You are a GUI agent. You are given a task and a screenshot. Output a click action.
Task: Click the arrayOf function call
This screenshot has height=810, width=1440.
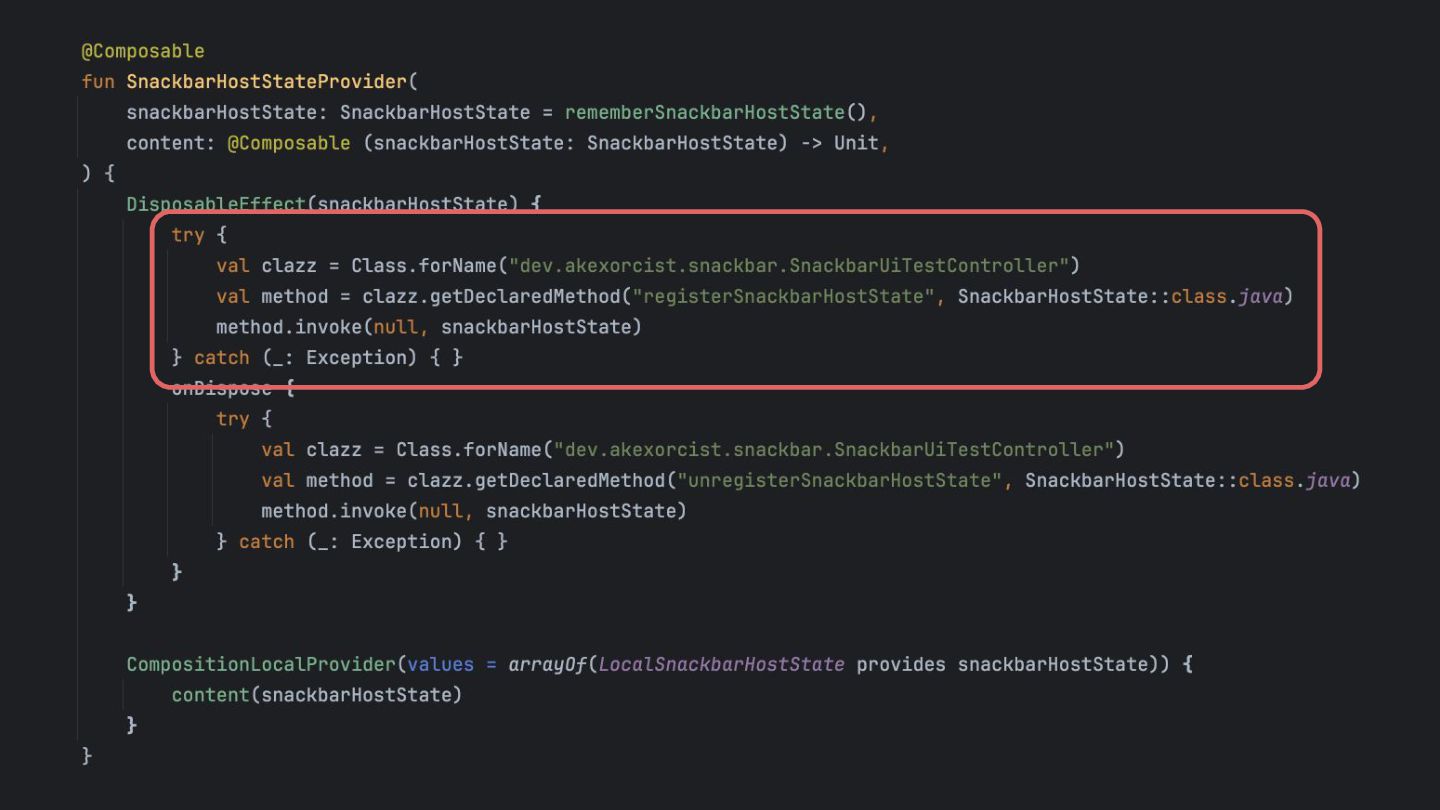(548, 664)
